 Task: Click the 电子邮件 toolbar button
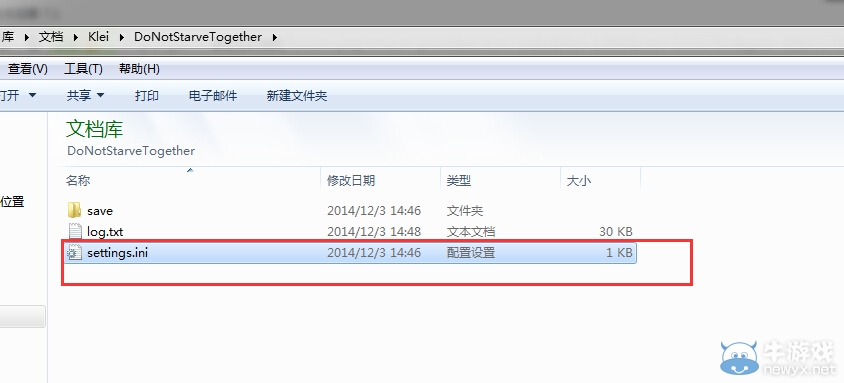[x=213, y=96]
